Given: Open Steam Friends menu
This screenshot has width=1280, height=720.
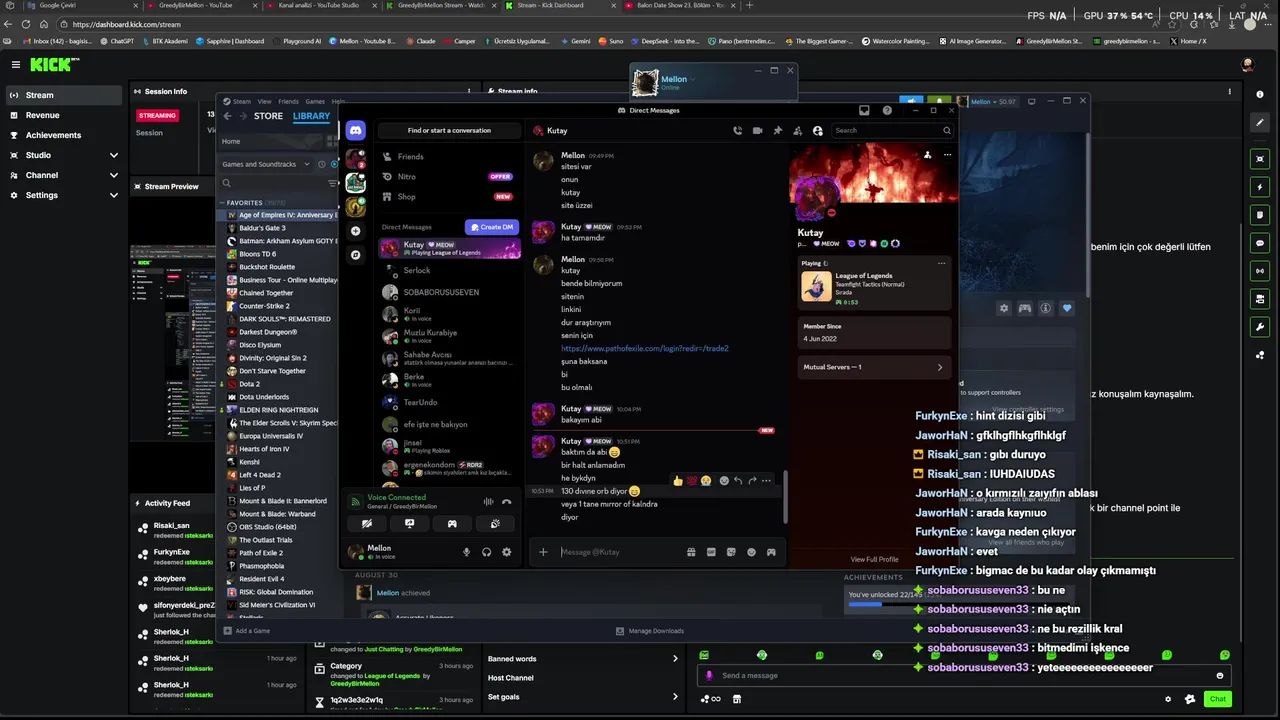Looking at the screenshot, I should (288, 101).
